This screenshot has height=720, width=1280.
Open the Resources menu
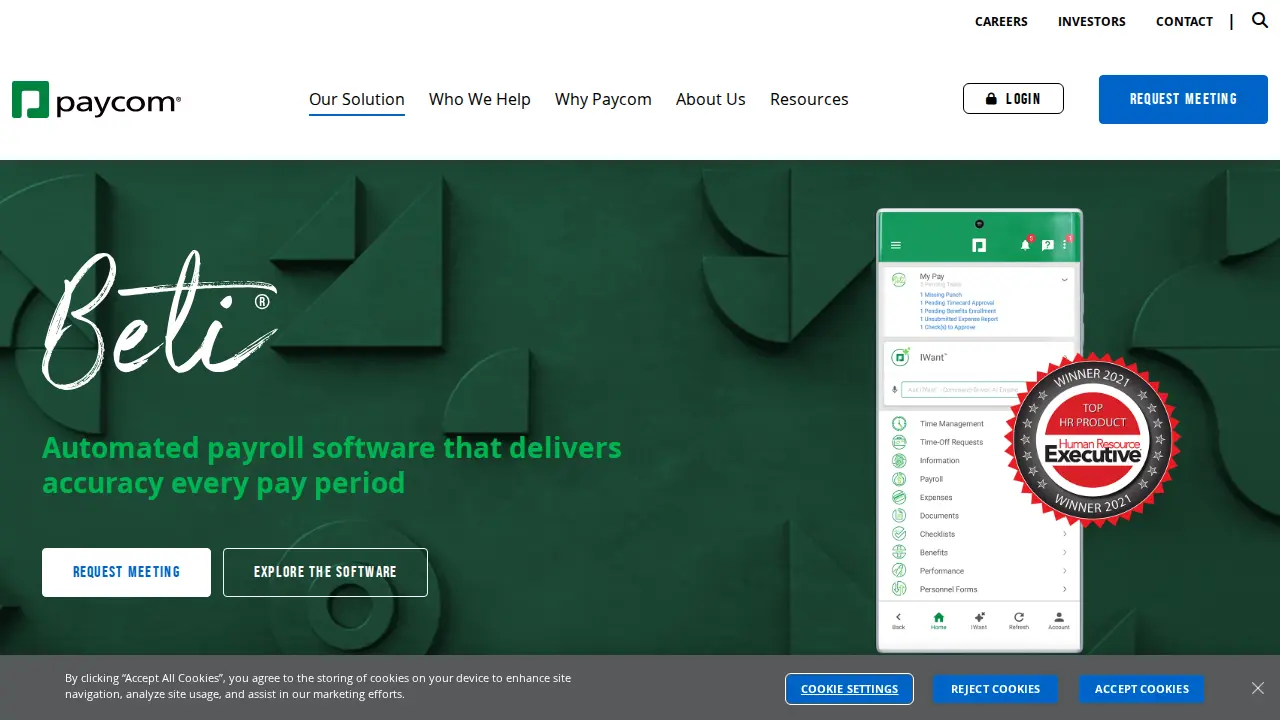809,99
